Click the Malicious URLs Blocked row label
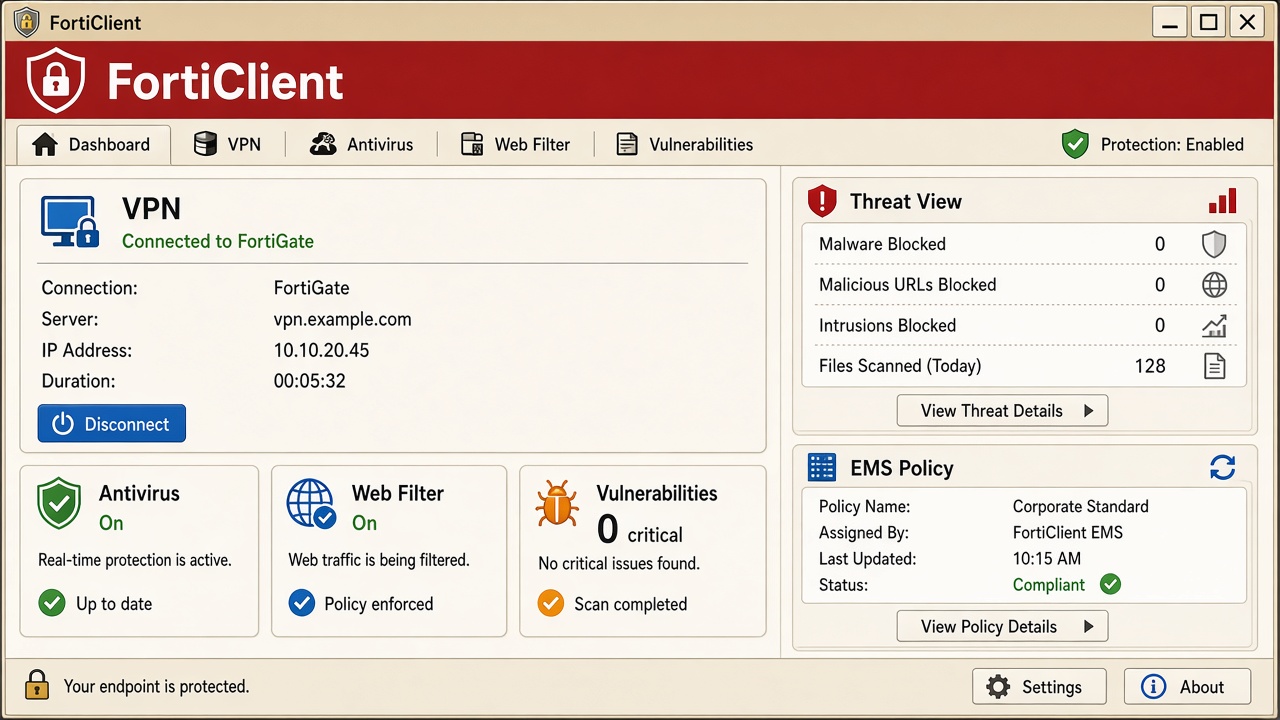Viewport: 1280px width, 720px height. tap(908, 285)
